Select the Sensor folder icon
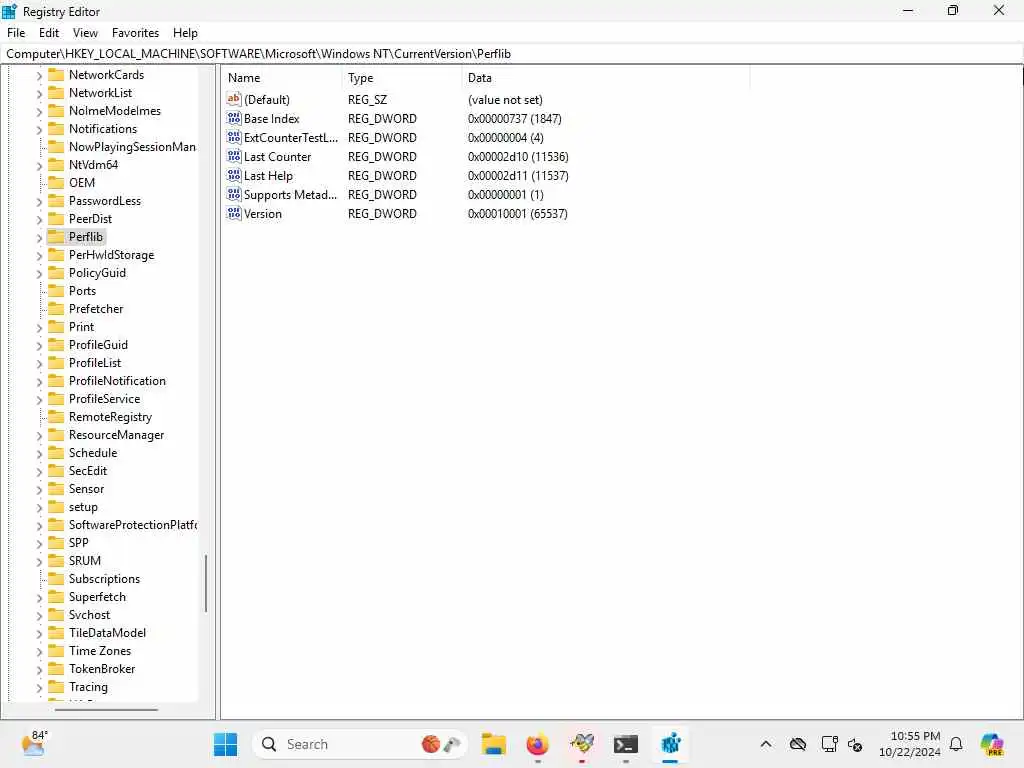This screenshot has width=1024, height=768. (x=57, y=488)
